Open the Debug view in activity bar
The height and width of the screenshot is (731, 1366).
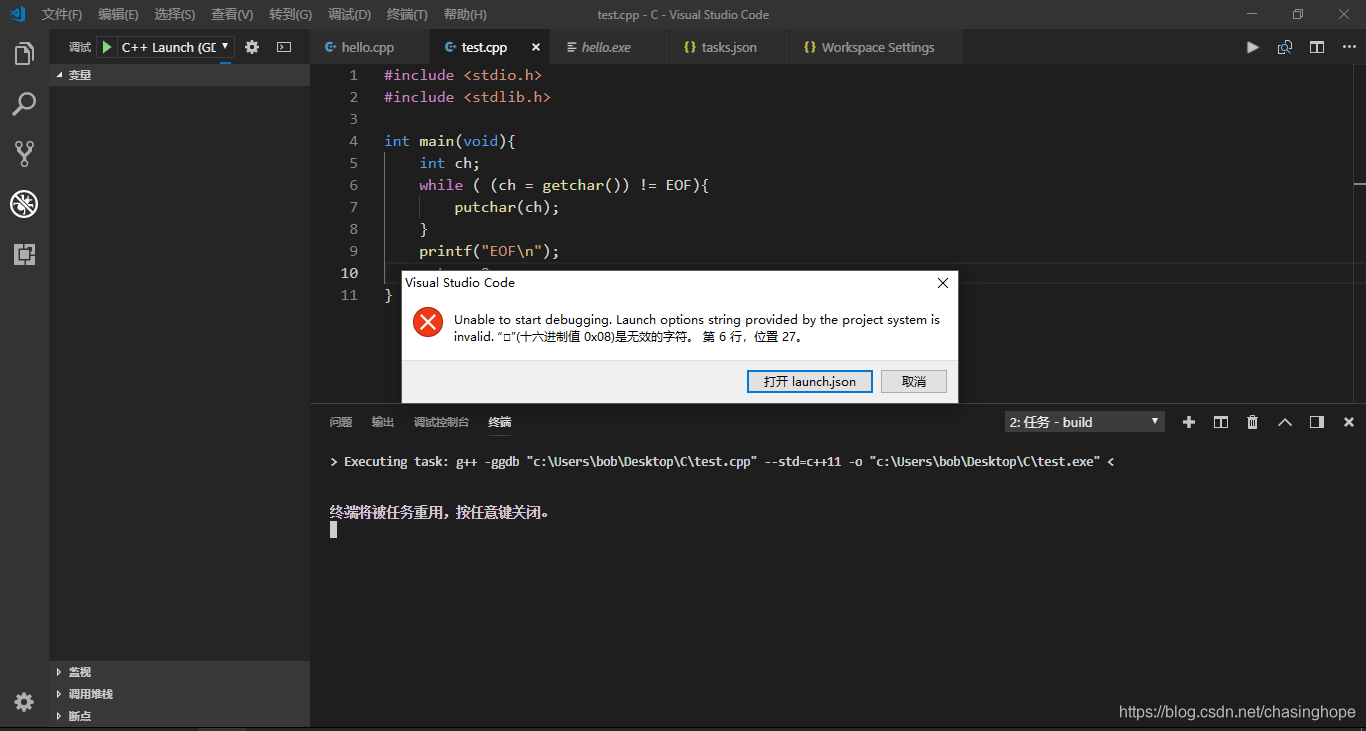pyautogui.click(x=24, y=204)
